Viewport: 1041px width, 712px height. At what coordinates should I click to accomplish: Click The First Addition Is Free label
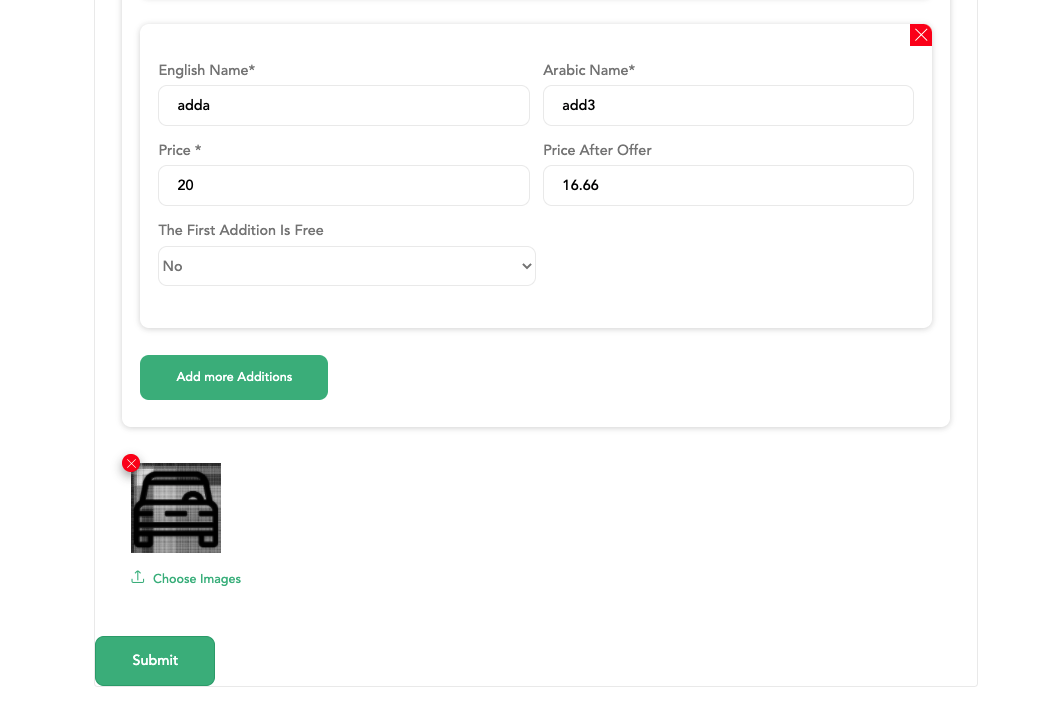tap(241, 230)
